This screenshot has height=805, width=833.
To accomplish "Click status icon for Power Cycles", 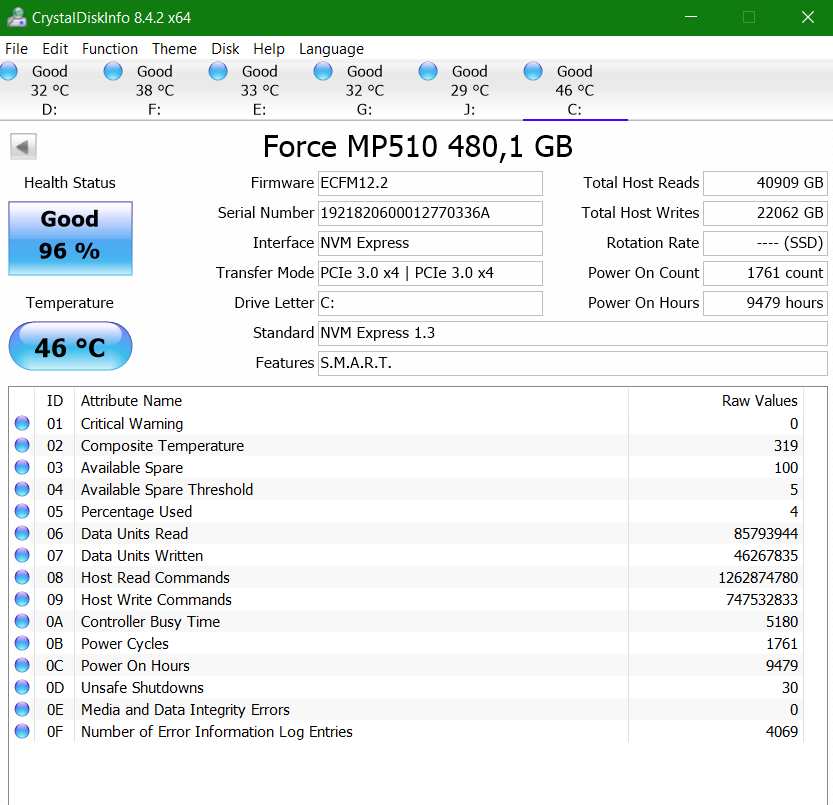I will pyautogui.click(x=22, y=643).
